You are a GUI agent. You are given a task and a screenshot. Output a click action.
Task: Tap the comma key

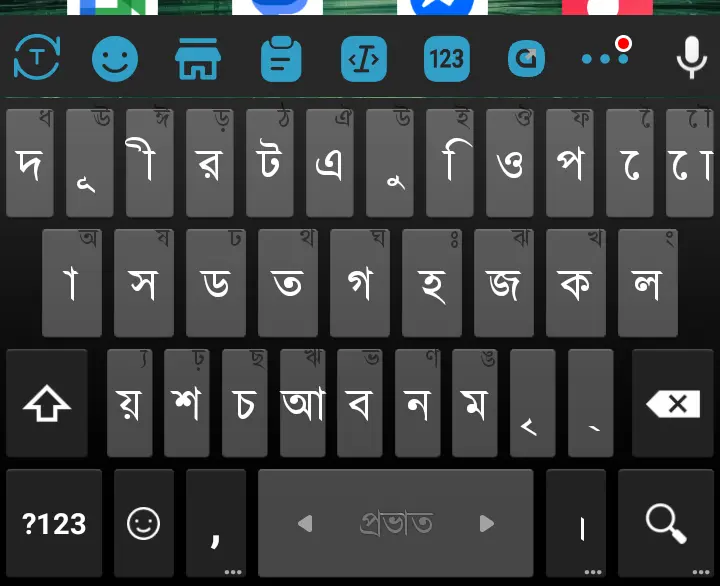tap(216, 523)
